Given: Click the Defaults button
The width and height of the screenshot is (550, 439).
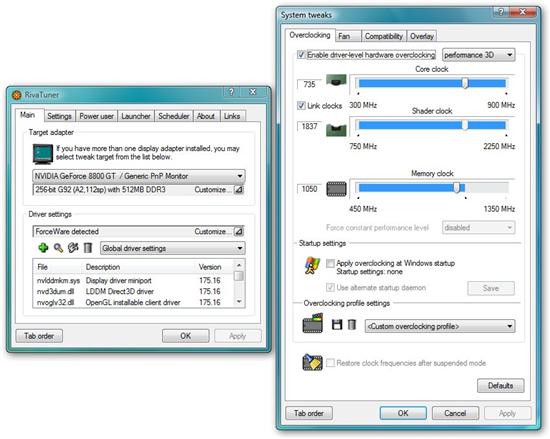Looking at the screenshot, I should point(501,386).
